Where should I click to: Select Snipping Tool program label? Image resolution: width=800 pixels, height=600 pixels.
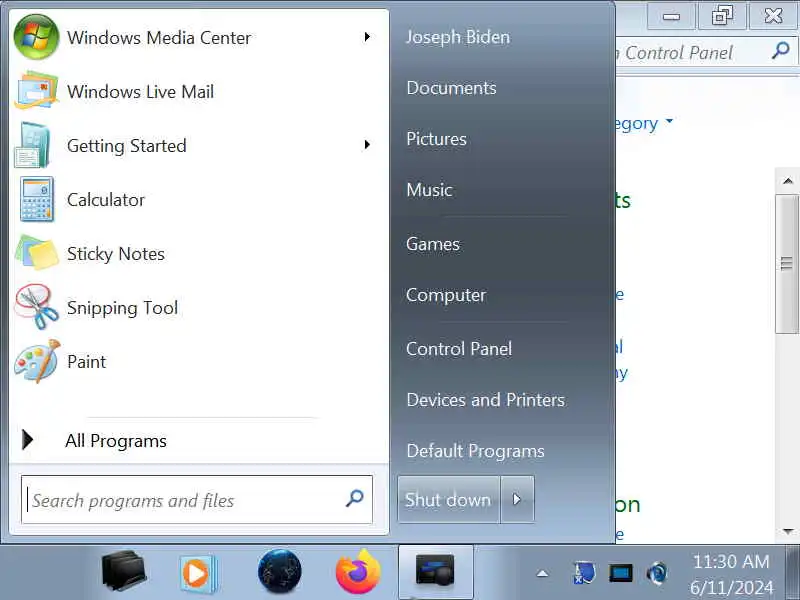click(x=122, y=308)
